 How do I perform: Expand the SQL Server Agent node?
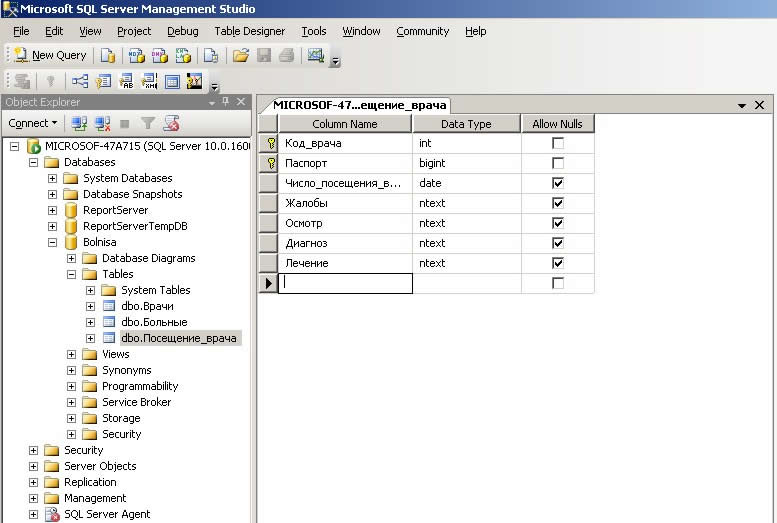[33, 514]
